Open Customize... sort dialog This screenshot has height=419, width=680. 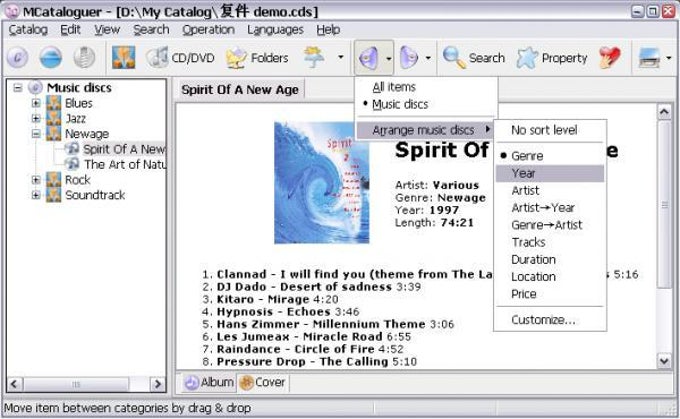point(549,320)
